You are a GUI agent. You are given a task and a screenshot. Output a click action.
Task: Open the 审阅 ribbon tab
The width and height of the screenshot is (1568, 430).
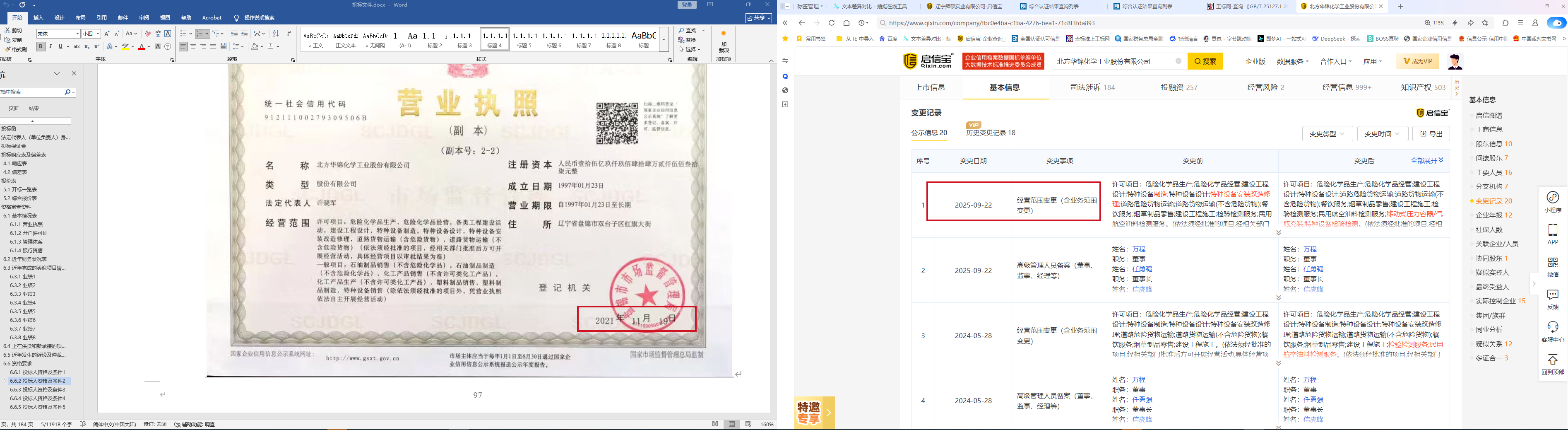coord(144,18)
